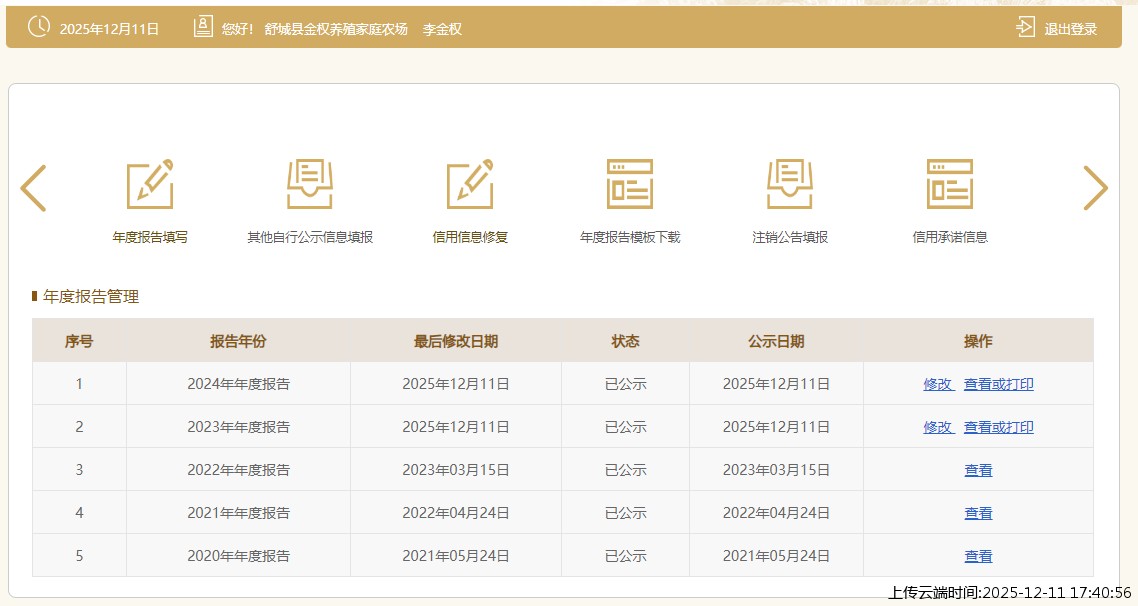Select the 年度报告填写 menu label
The height and width of the screenshot is (606, 1138).
pos(150,238)
